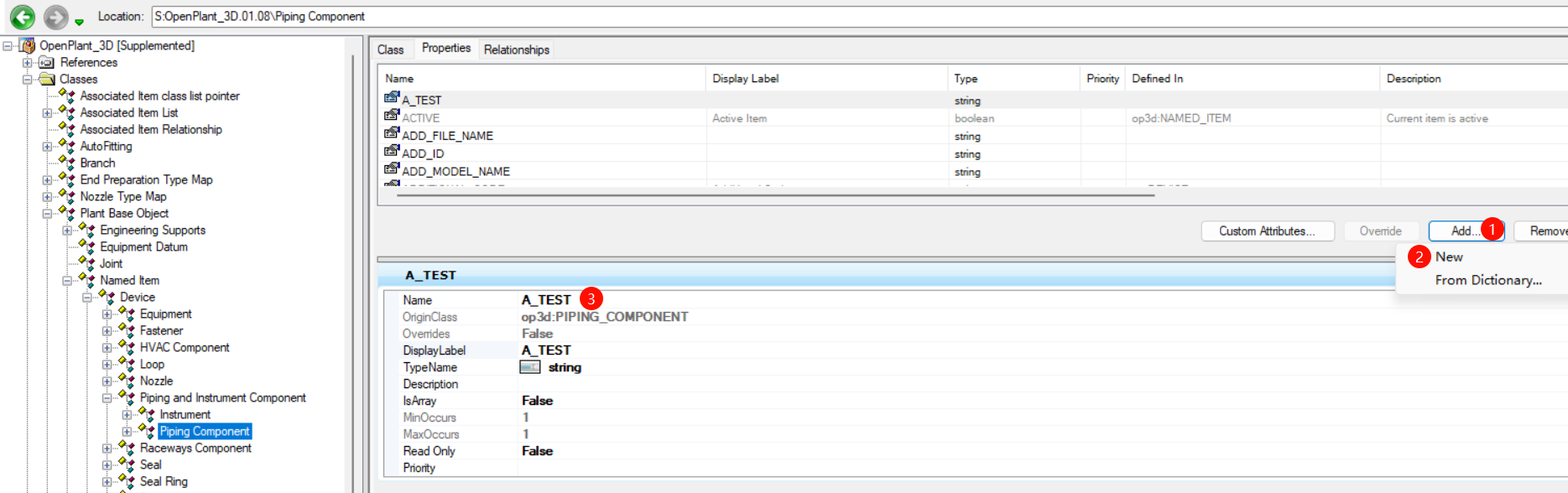Click the Joint class icon
The height and width of the screenshot is (493, 1568).
tap(87, 263)
